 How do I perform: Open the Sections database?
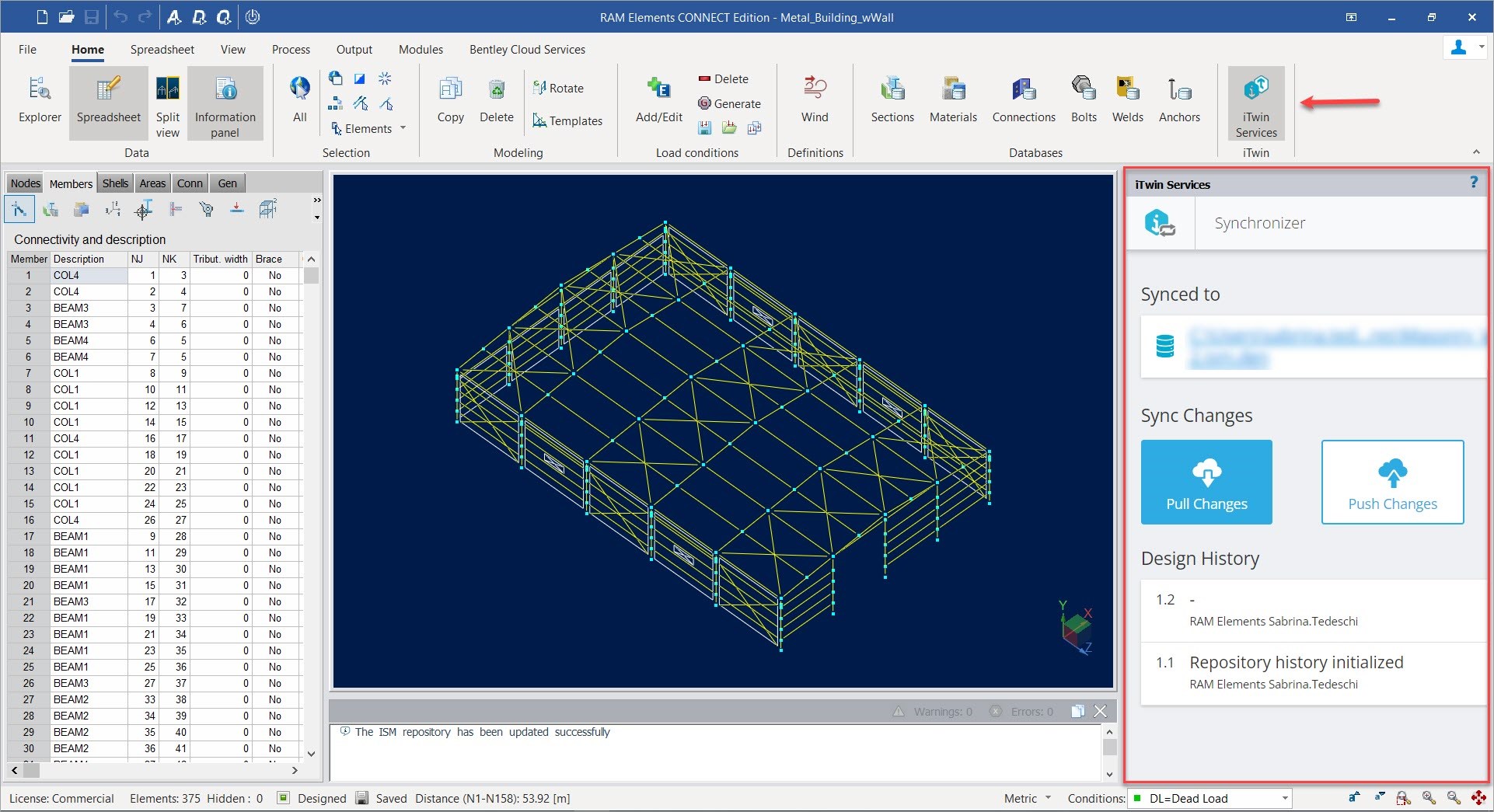coord(892,99)
